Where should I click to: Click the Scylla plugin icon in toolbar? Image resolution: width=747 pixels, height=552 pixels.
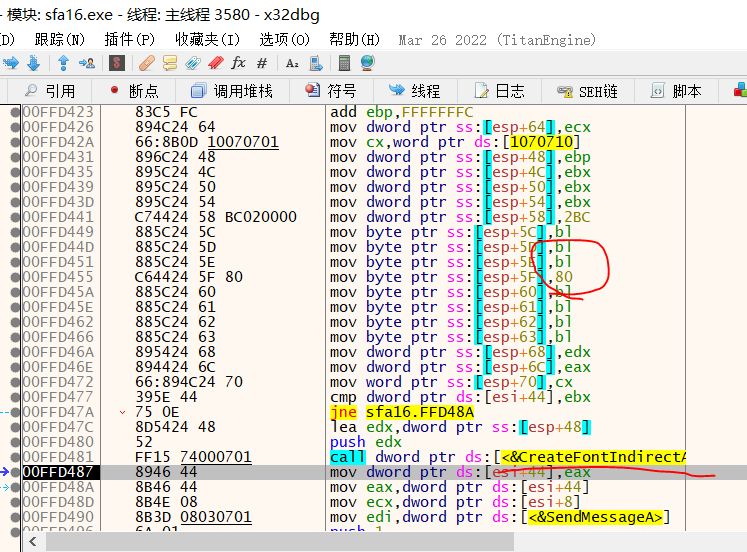[x=117, y=63]
